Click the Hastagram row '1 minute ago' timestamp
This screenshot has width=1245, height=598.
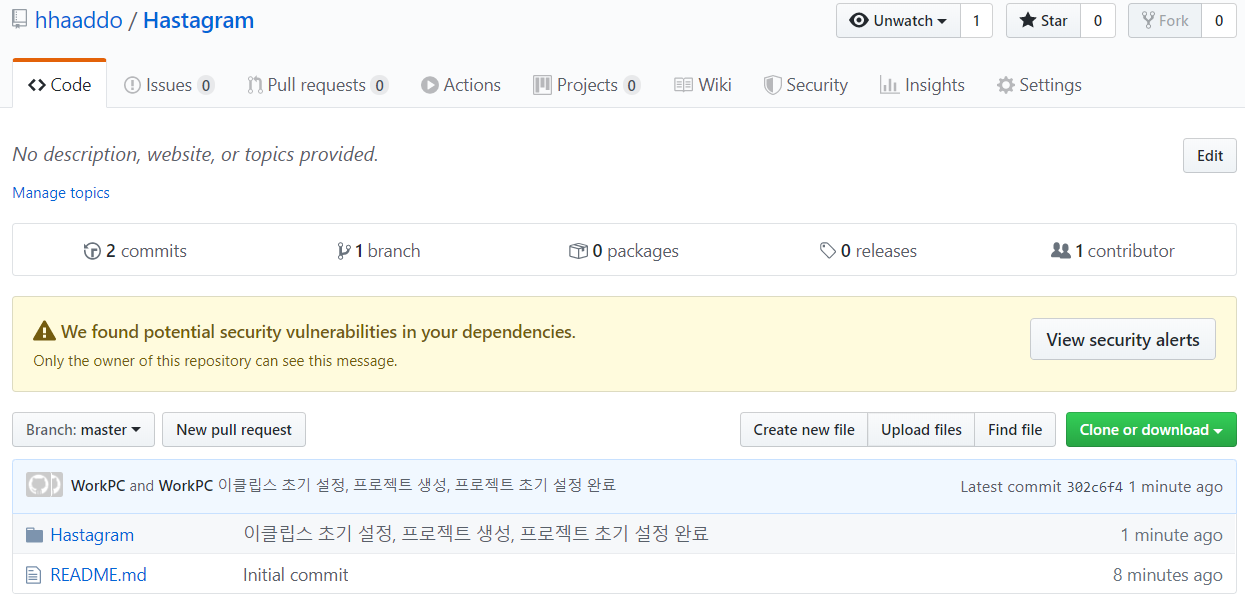[1172, 535]
